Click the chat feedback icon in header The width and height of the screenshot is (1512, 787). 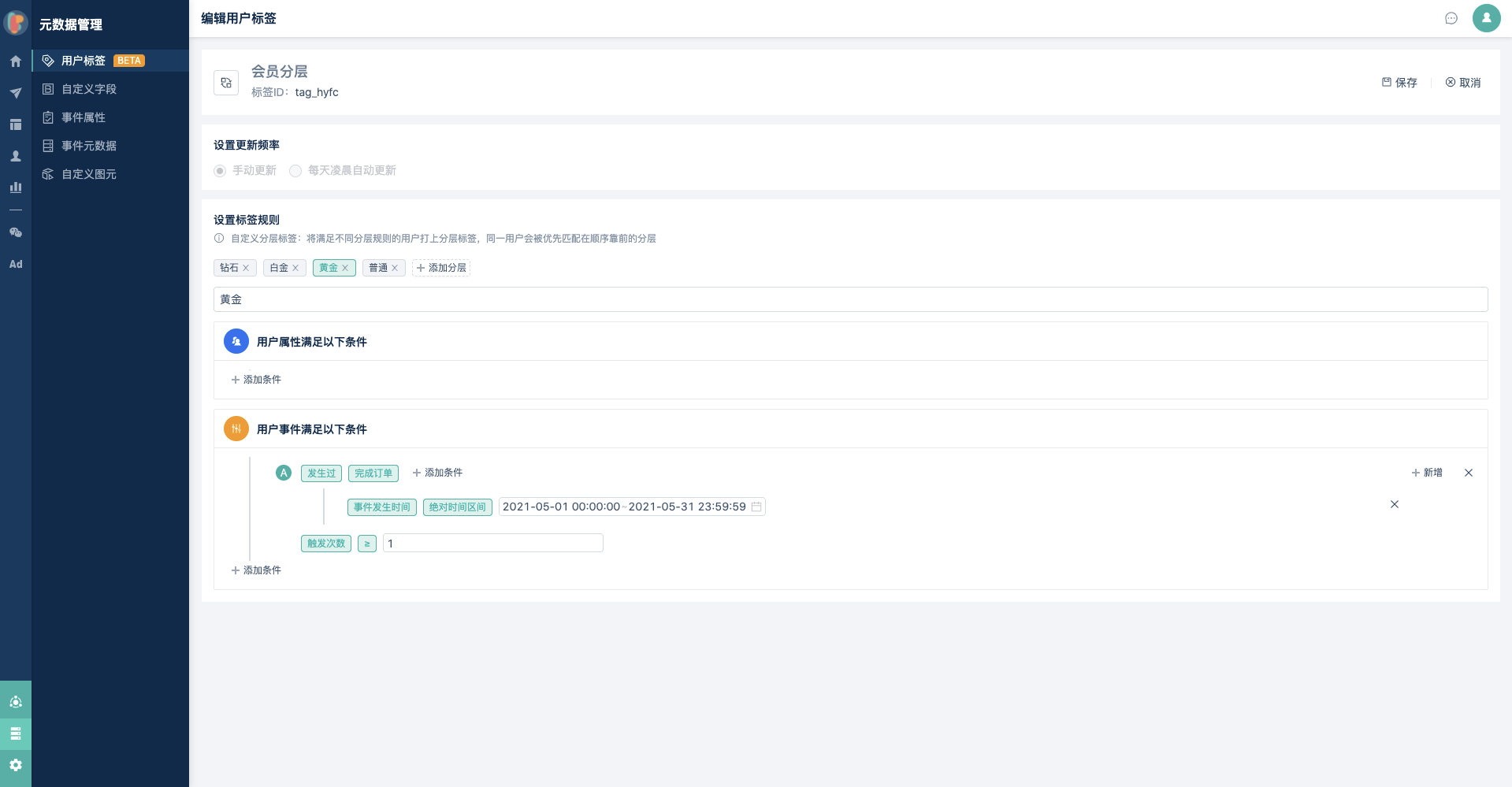coord(1451,18)
